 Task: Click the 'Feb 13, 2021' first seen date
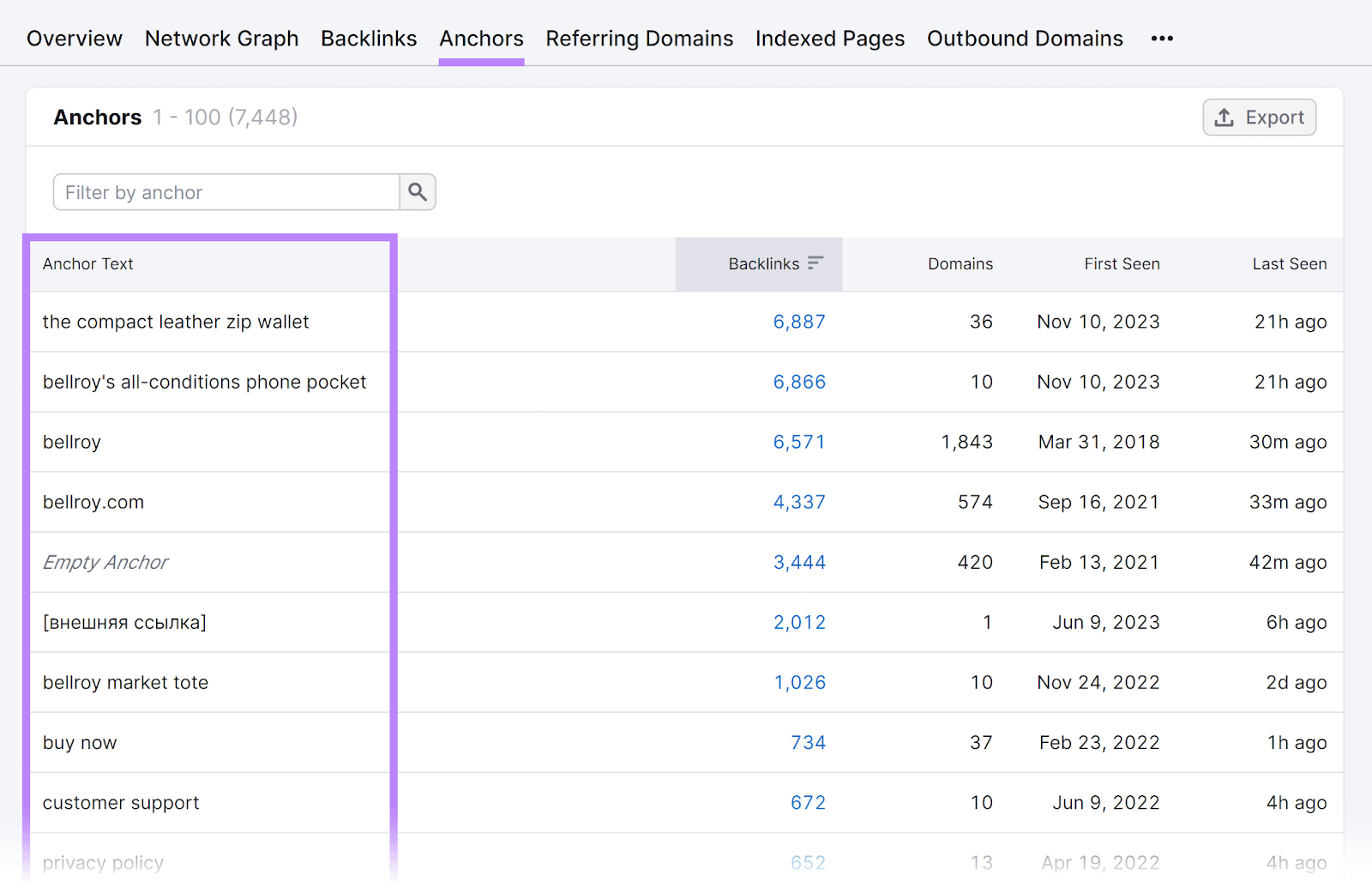1099,562
